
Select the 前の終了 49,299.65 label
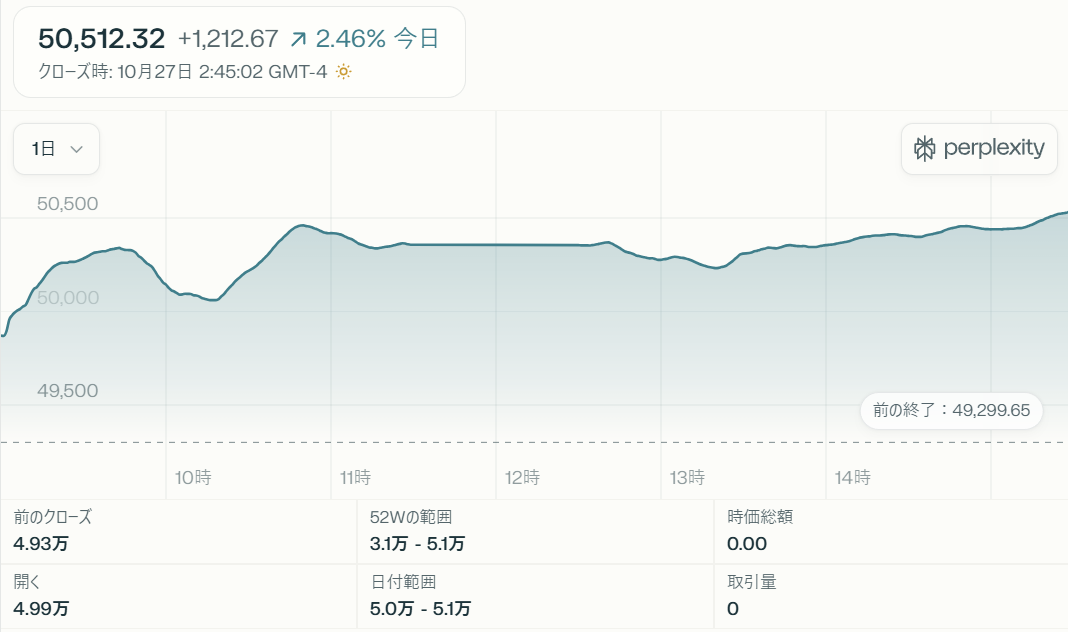(951, 411)
